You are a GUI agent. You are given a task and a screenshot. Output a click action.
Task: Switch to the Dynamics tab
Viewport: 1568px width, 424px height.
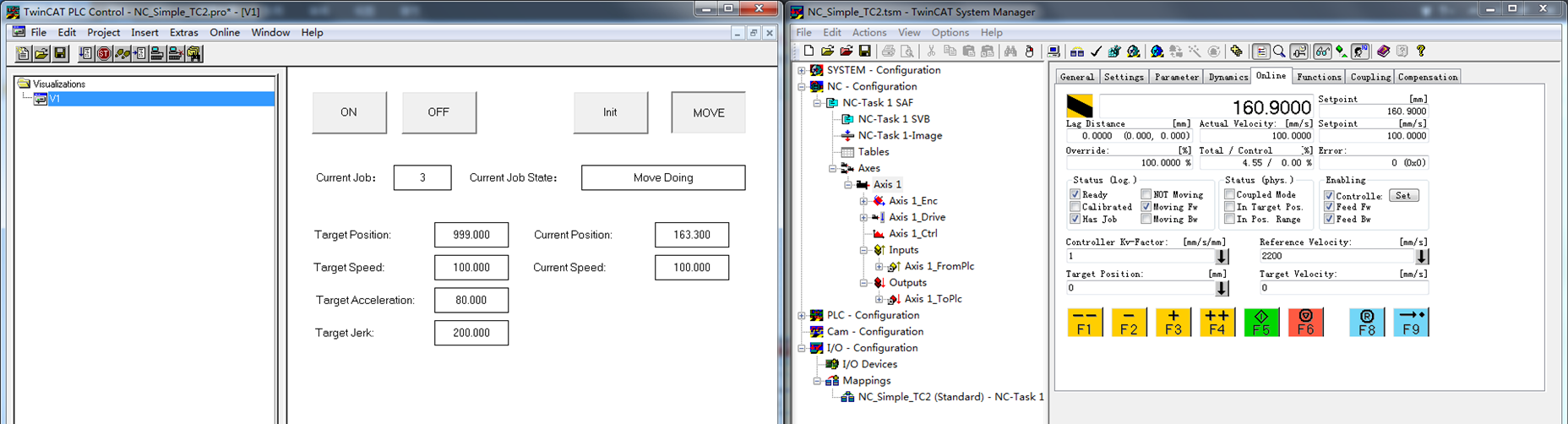[x=1228, y=77]
